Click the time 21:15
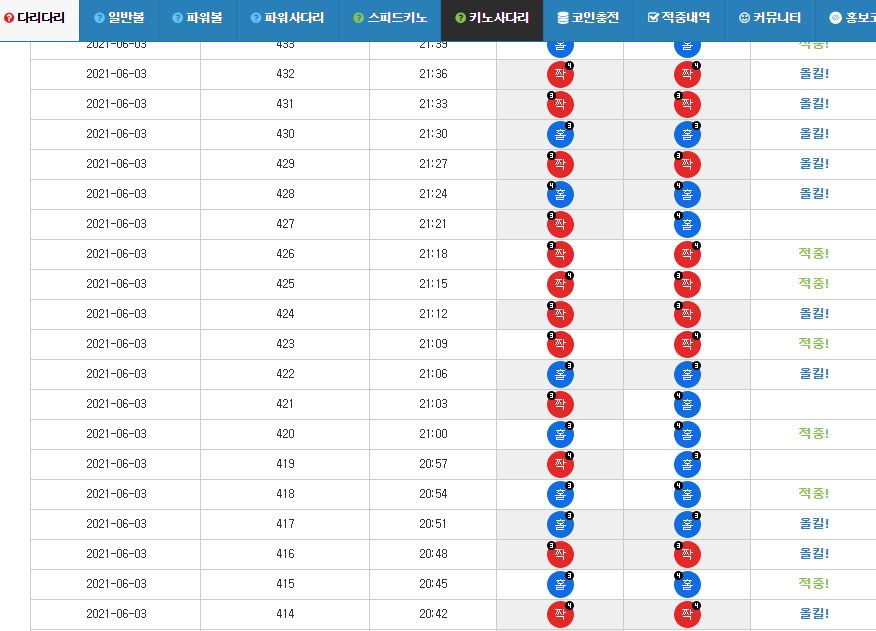876x631 pixels. (433, 284)
